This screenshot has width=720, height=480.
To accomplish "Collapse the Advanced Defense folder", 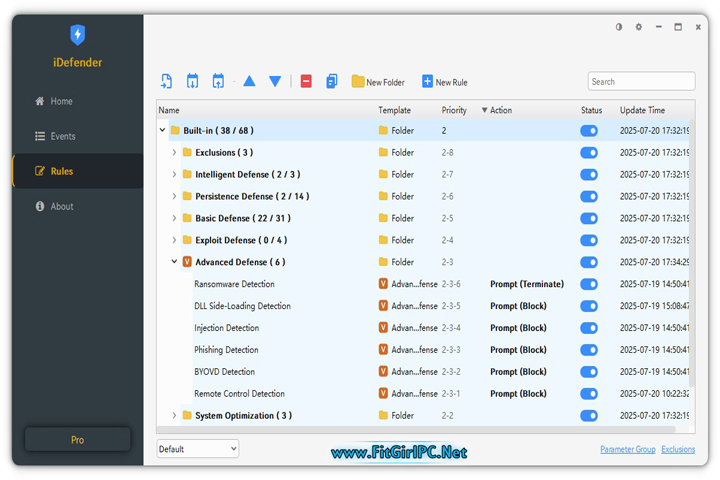I will click(x=174, y=262).
